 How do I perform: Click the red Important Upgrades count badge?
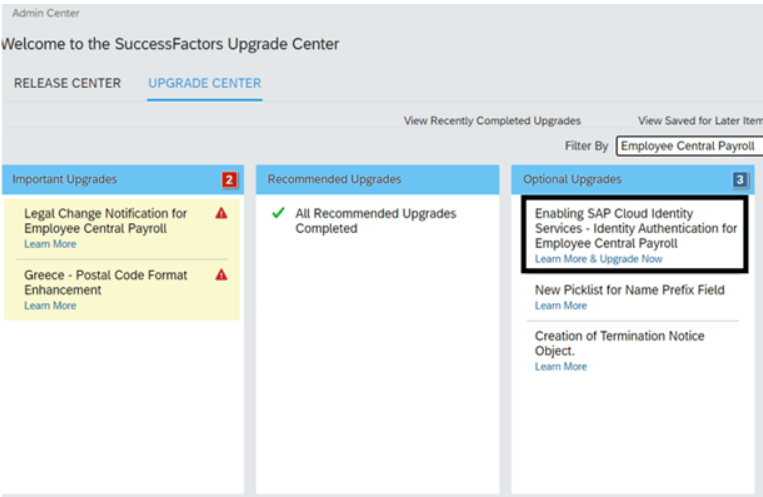(229, 180)
